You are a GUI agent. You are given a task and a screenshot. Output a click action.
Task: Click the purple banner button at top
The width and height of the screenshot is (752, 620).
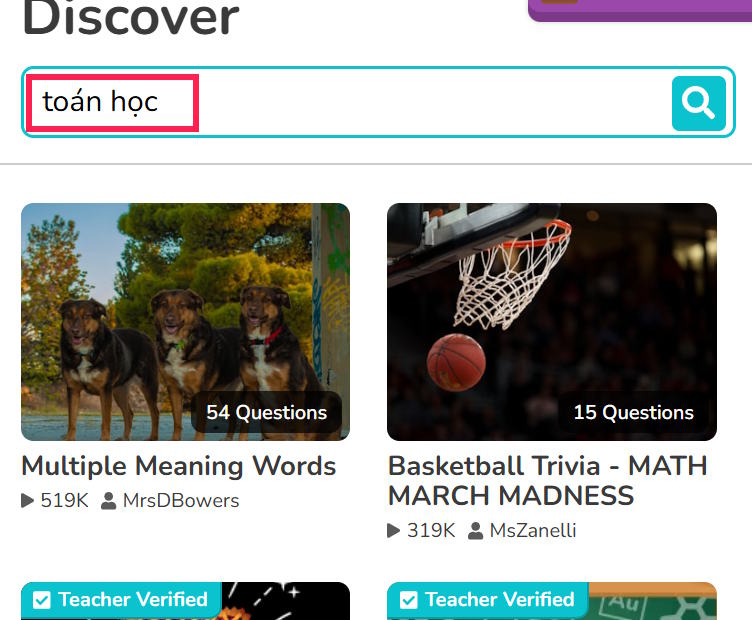pos(640,10)
